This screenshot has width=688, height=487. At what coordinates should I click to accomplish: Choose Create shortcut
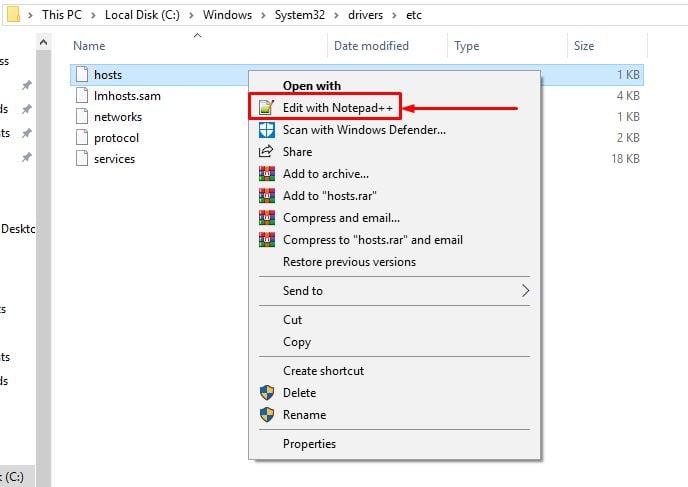(x=394, y=371)
